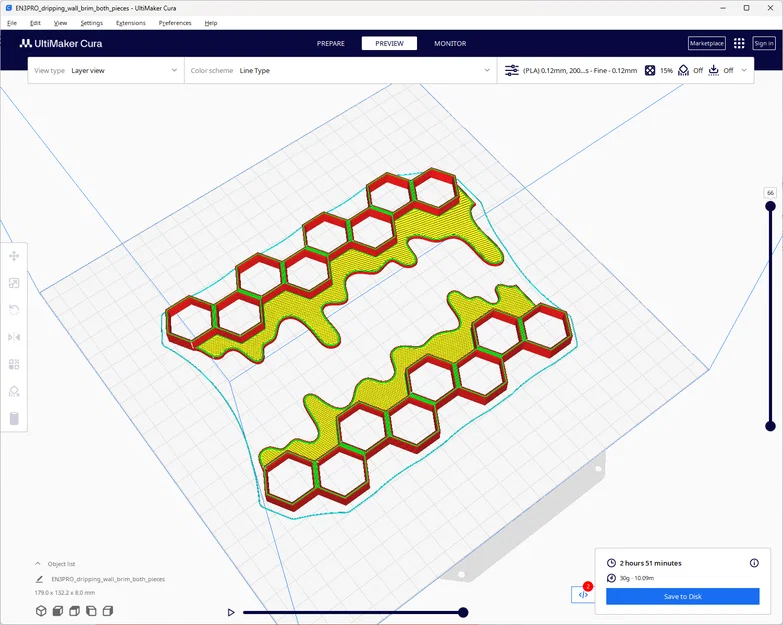Select the Rotate tool in left toolbar

(14, 310)
